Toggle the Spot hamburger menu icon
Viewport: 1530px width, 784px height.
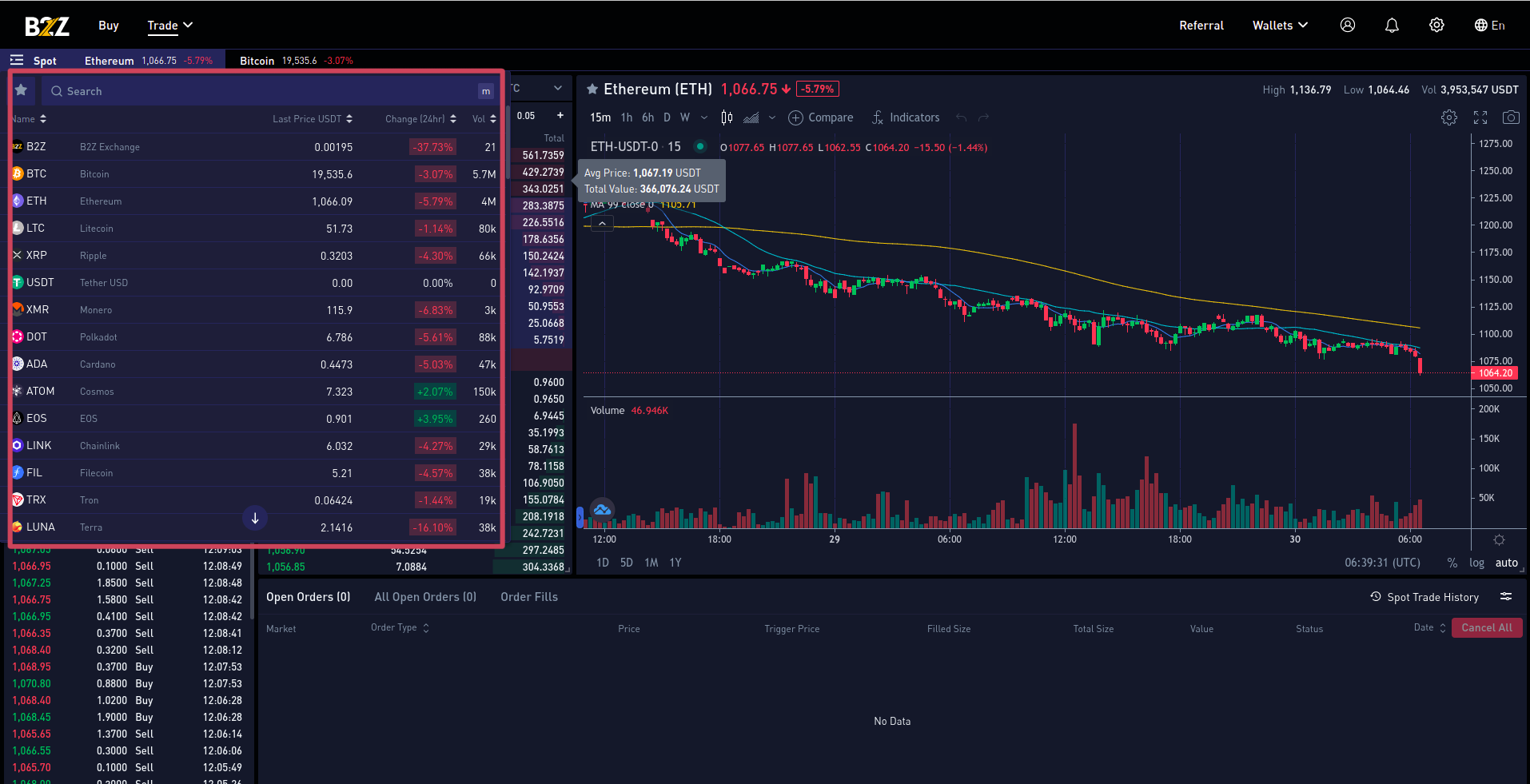[x=17, y=61]
